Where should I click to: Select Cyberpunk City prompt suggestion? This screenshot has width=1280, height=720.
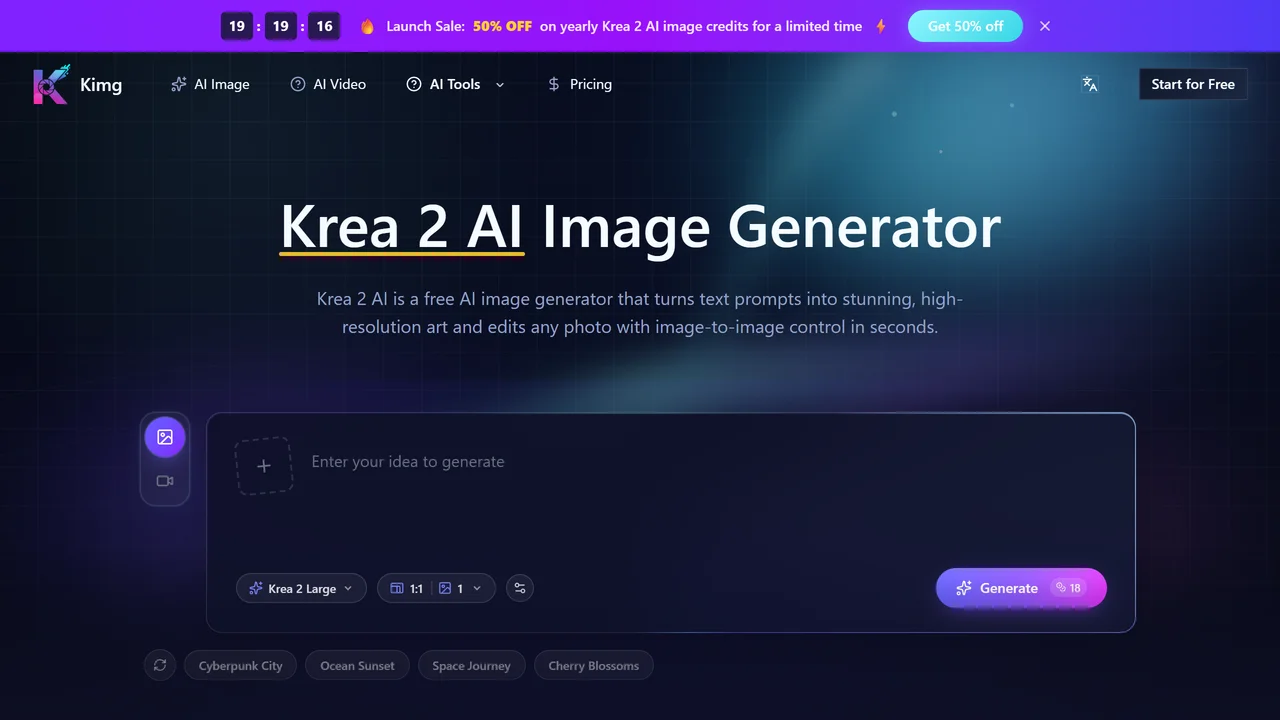tap(240, 665)
